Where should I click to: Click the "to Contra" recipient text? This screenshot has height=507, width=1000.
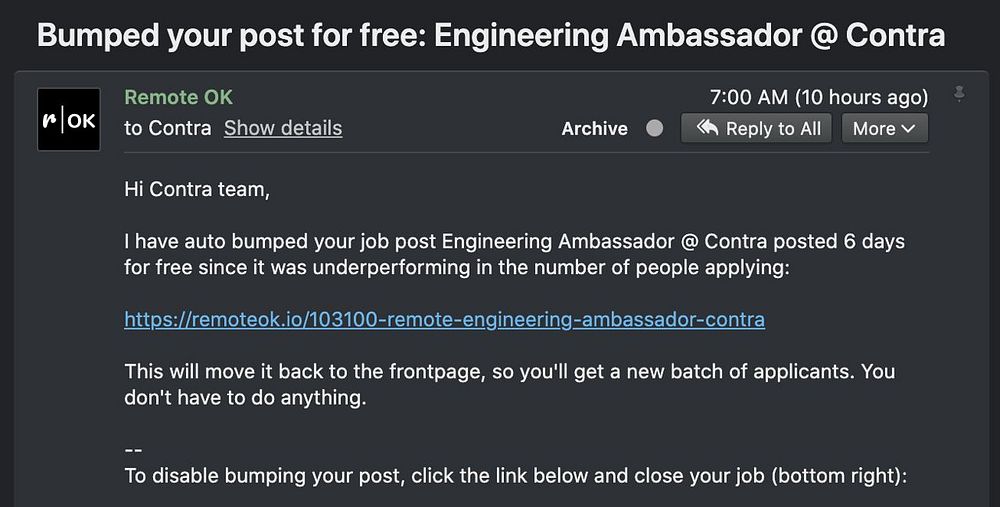click(167, 128)
